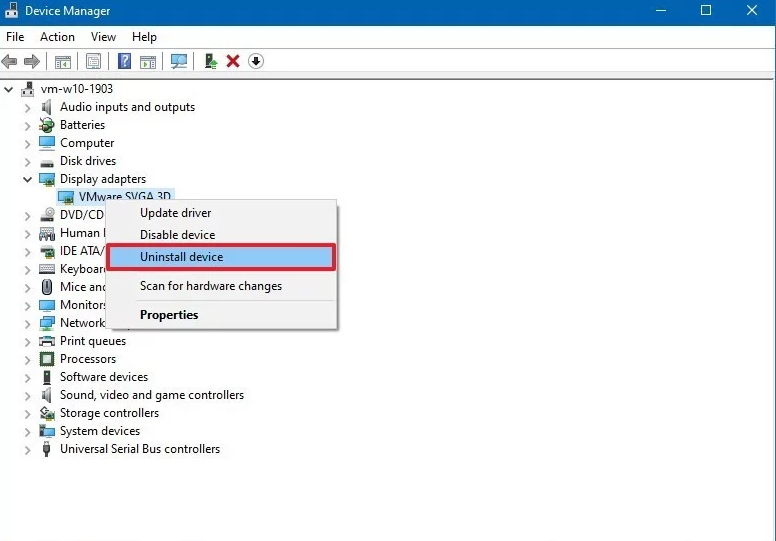The image size is (776, 541).
Task: Open Properties from the context menu
Action: tap(169, 315)
